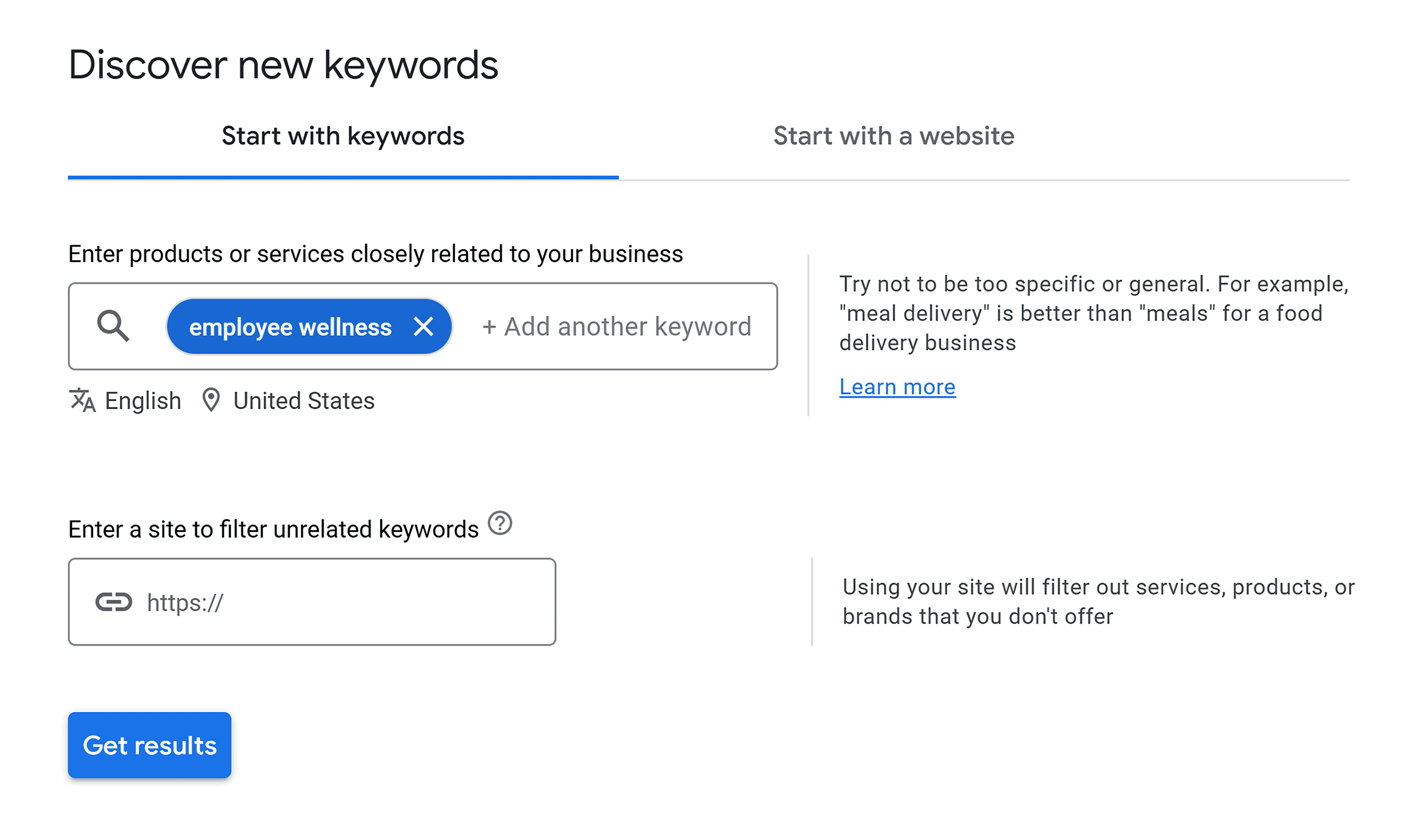Open help icon beside filter unrelated keywords
Image resolution: width=1427 pixels, height=840 pixels.
click(500, 523)
